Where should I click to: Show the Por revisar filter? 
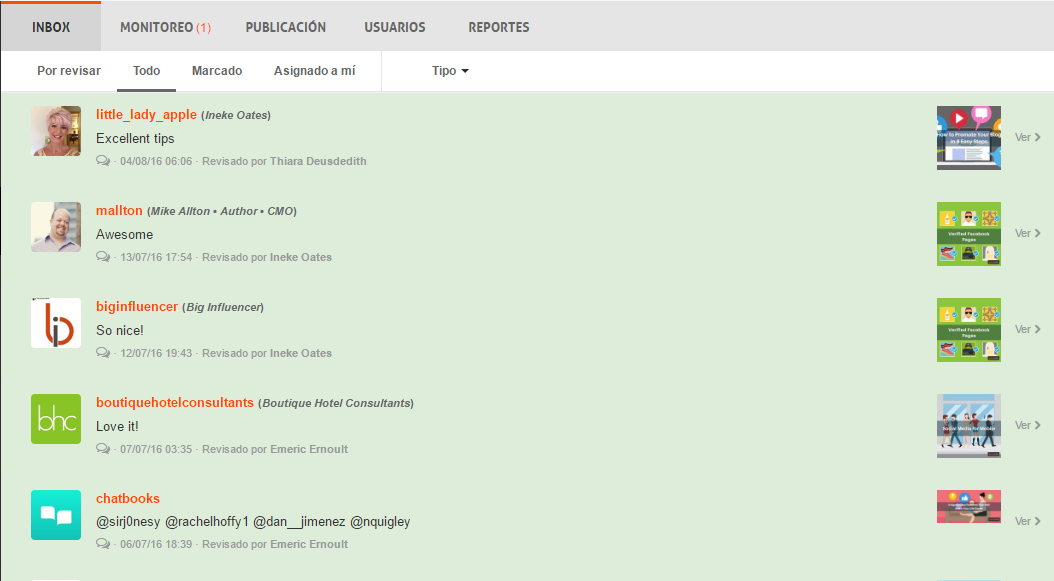(x=69, y=71)
